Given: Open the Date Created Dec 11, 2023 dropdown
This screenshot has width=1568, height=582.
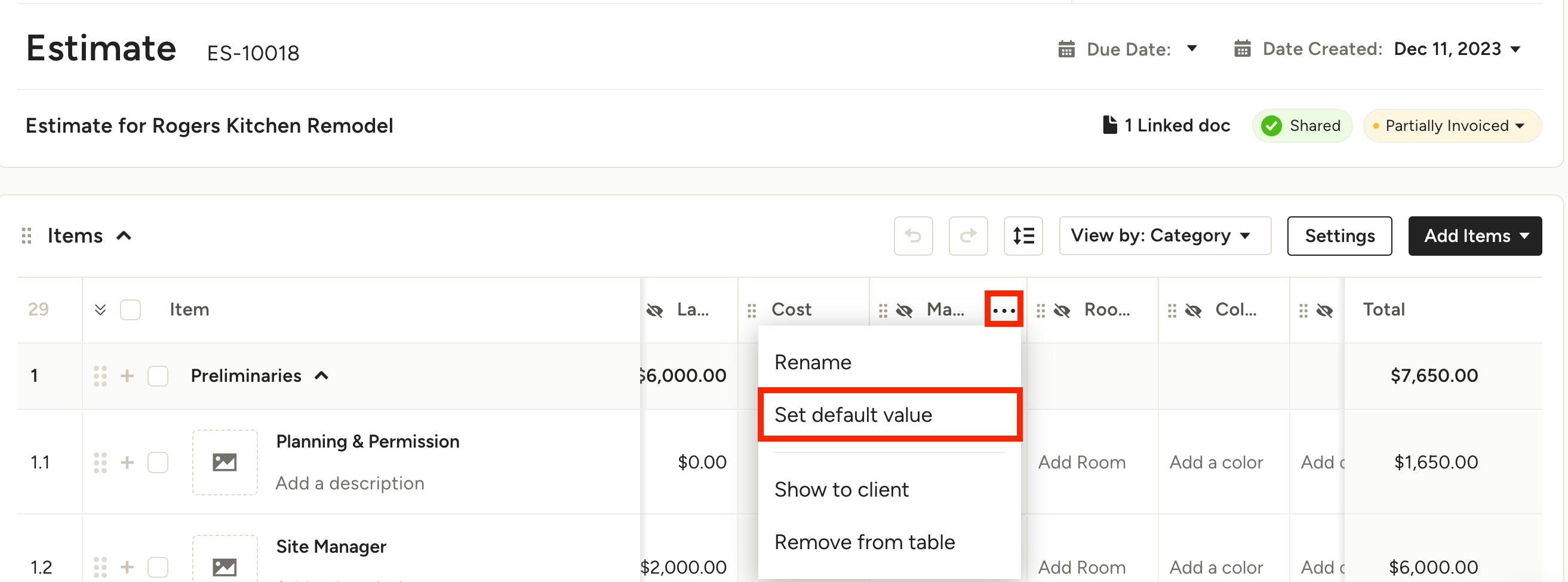Looking at the screenshot, I should tap(1456, 49).
